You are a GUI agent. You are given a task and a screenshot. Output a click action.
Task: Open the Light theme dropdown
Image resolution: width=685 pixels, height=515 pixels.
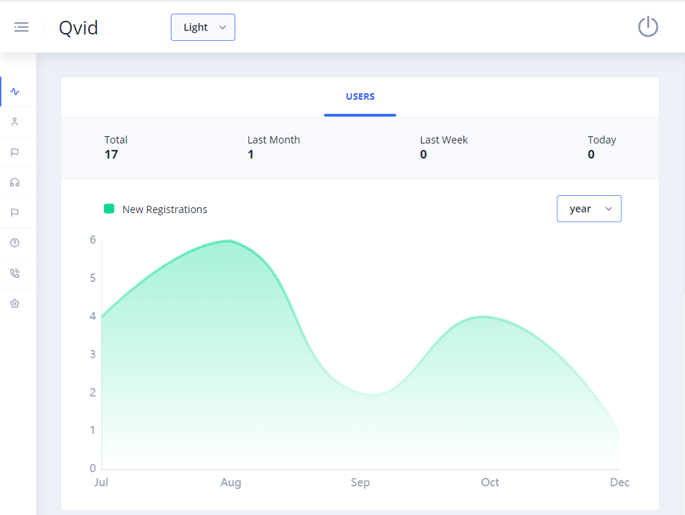[x=203, y=27]
